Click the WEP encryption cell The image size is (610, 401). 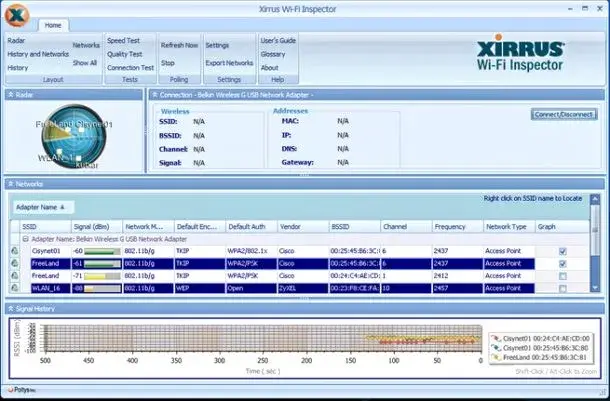click(200, 288)
